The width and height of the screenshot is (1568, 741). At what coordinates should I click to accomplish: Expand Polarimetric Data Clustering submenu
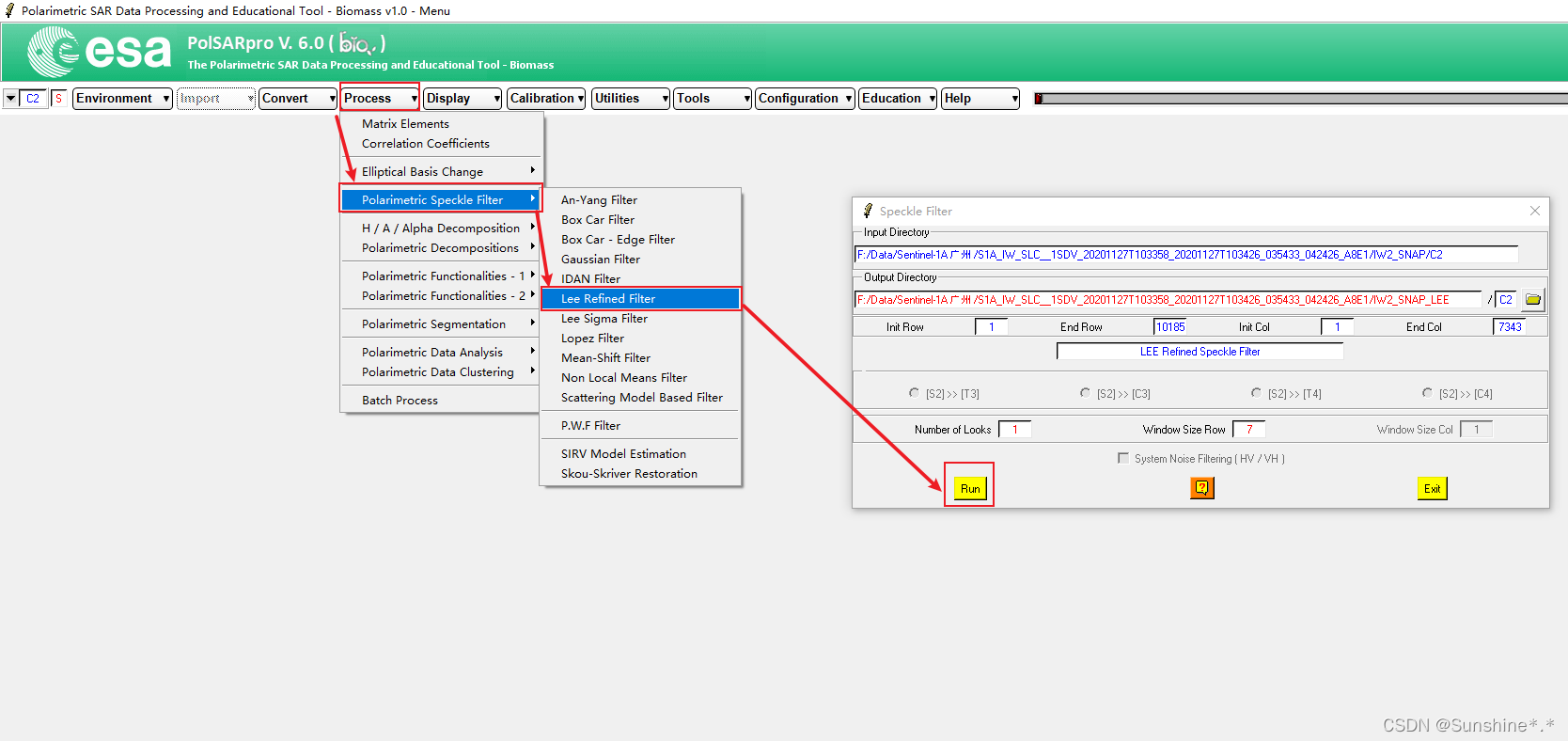point(441,371)
